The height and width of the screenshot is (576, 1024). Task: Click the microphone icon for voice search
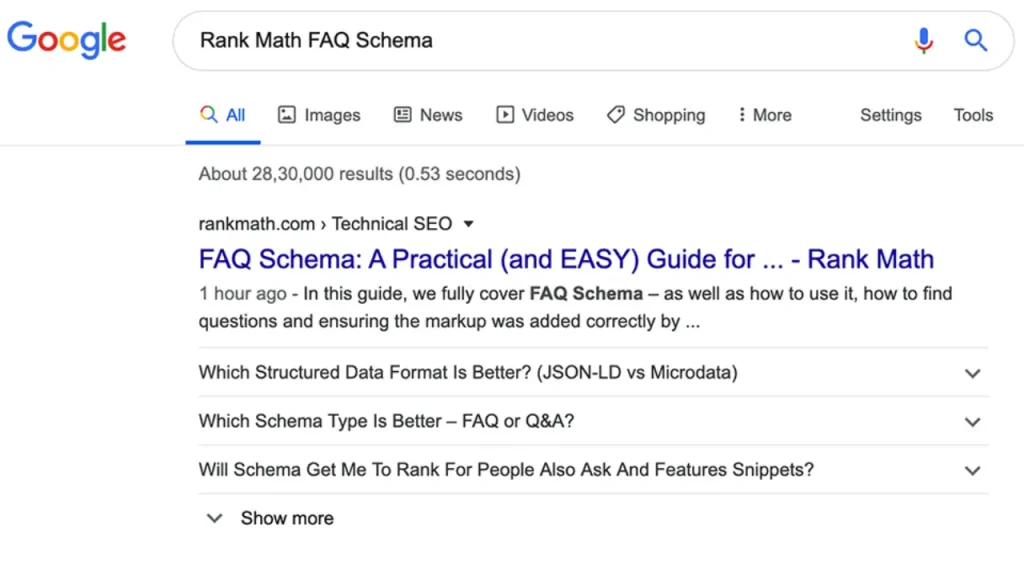point(922,40)
